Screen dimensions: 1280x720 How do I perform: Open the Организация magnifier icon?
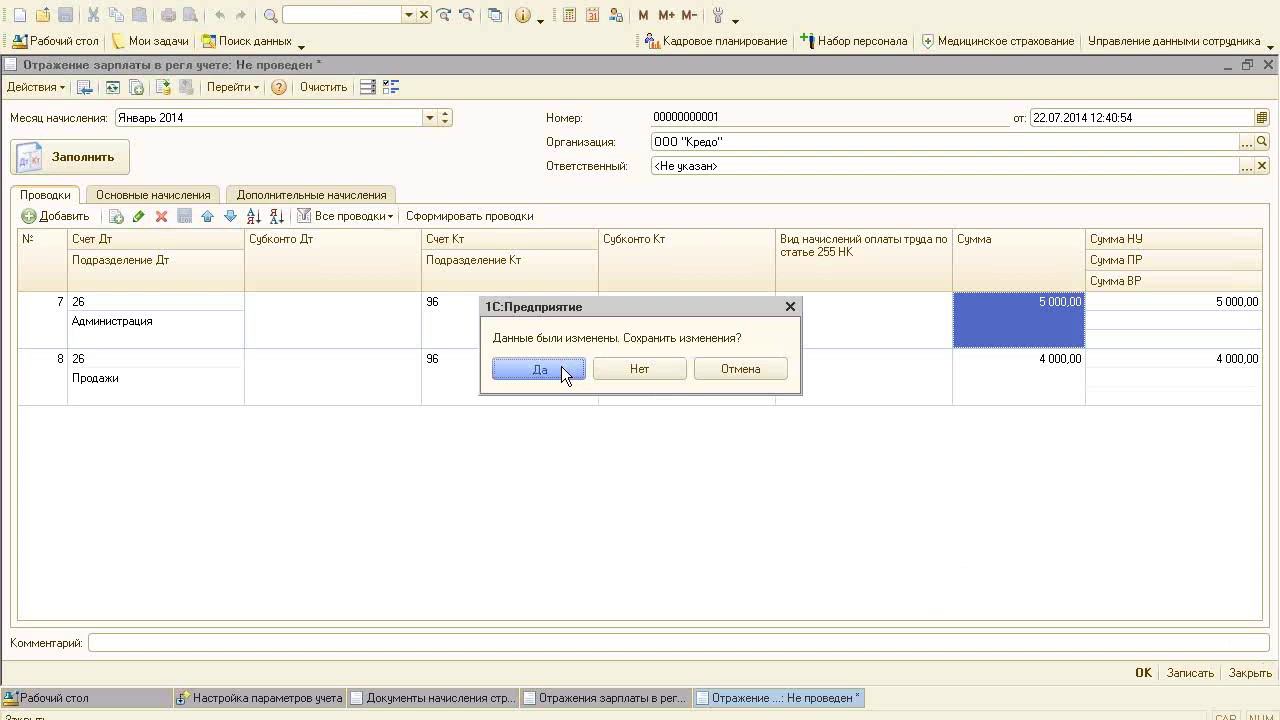click(x=1262, y=142)
